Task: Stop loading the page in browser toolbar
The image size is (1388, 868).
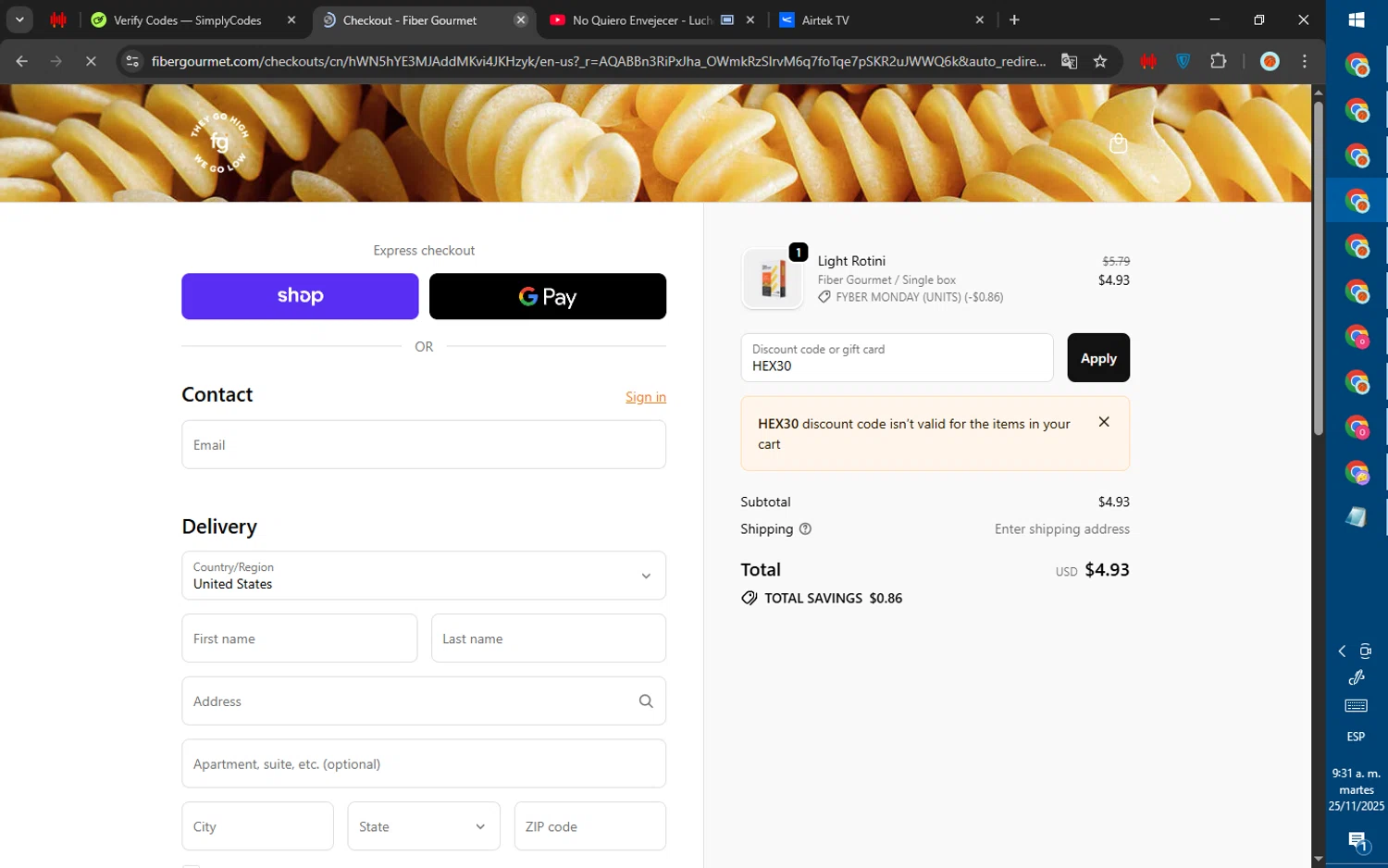Action: pyautogui.click(x=91, y=61)
